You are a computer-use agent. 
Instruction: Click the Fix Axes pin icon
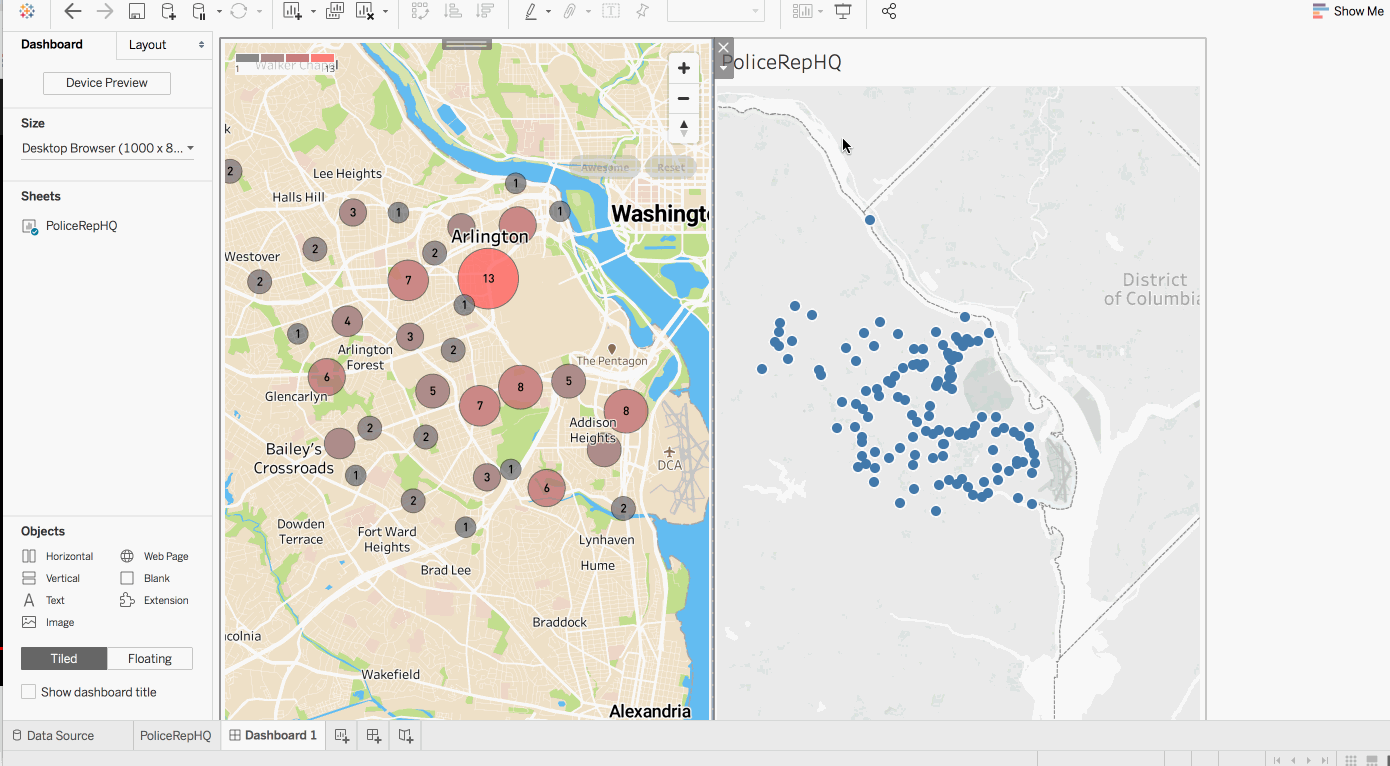coord(642,11)
